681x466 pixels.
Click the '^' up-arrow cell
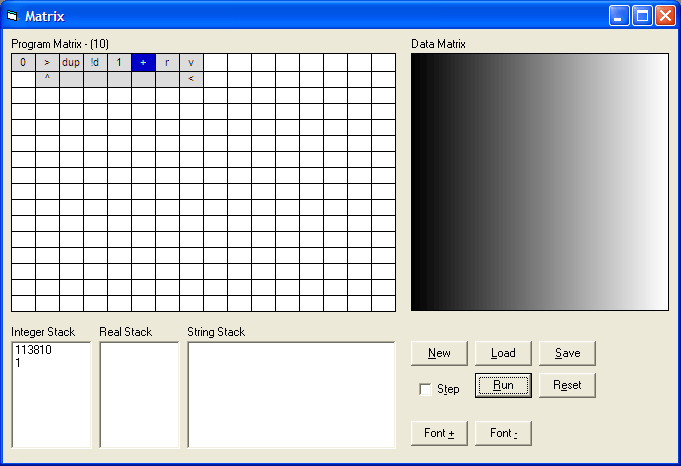[47, 78]
